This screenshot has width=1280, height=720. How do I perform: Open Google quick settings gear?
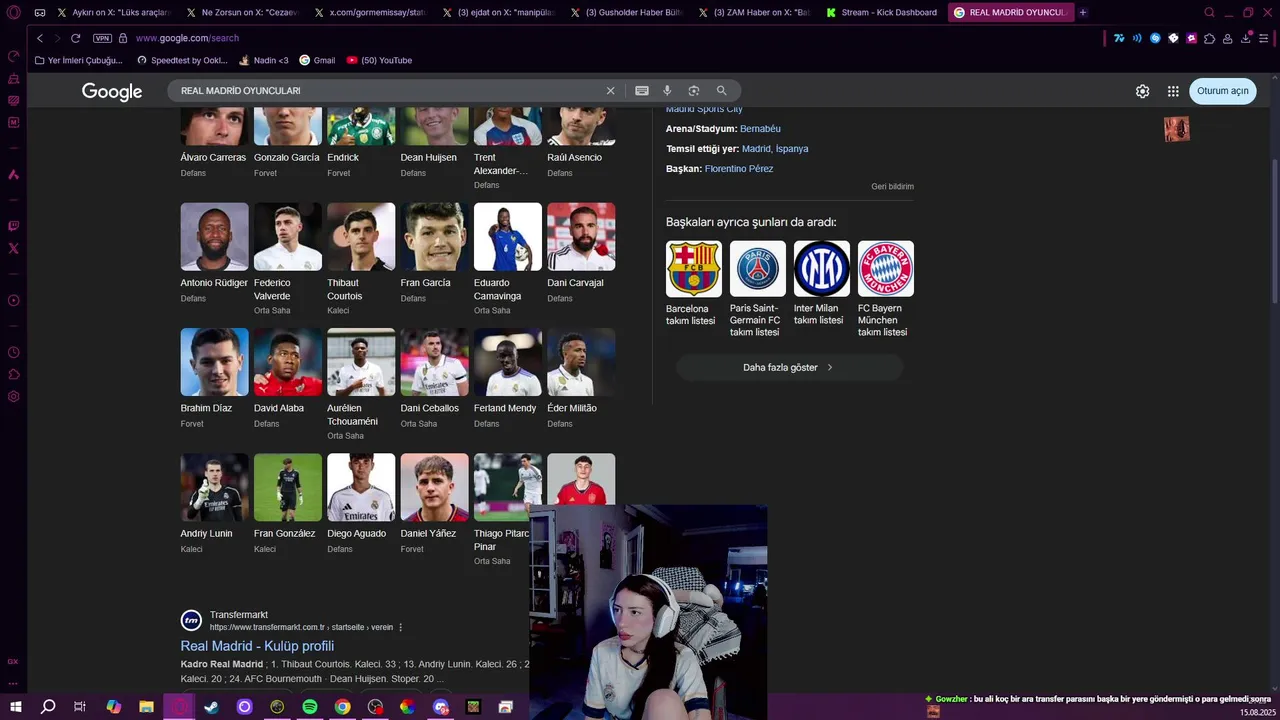(1142, 91)
